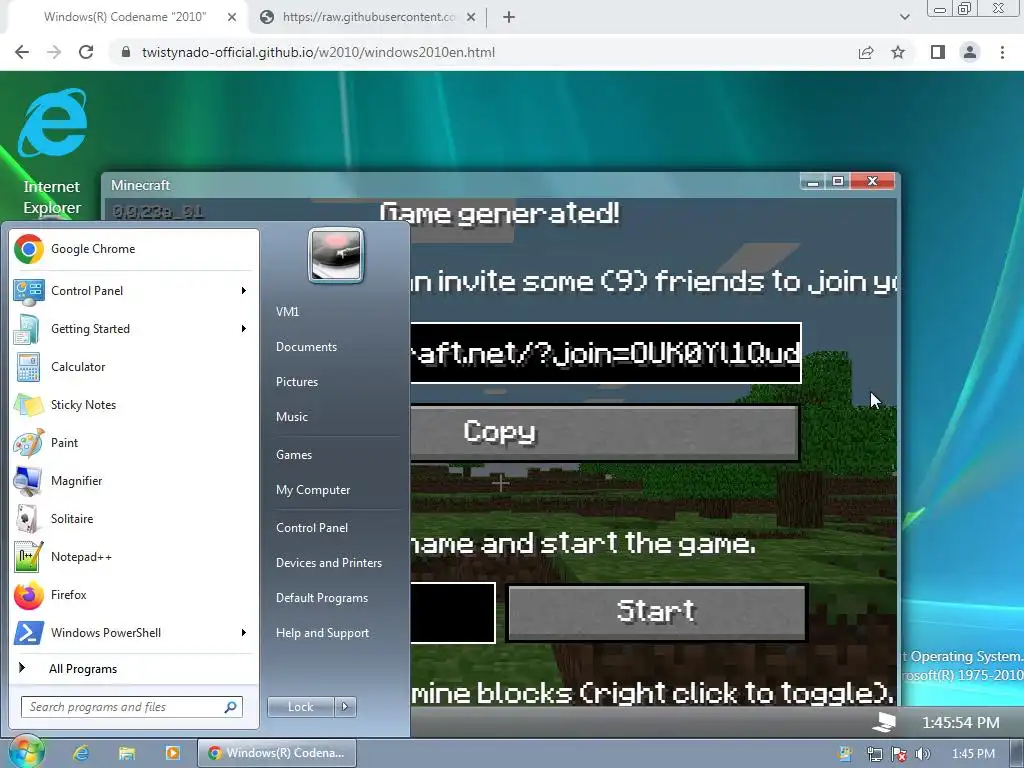The height and width of the screenshot is (768, 1024).
Task: Open VM1 user folder
Action: [287, 312]
